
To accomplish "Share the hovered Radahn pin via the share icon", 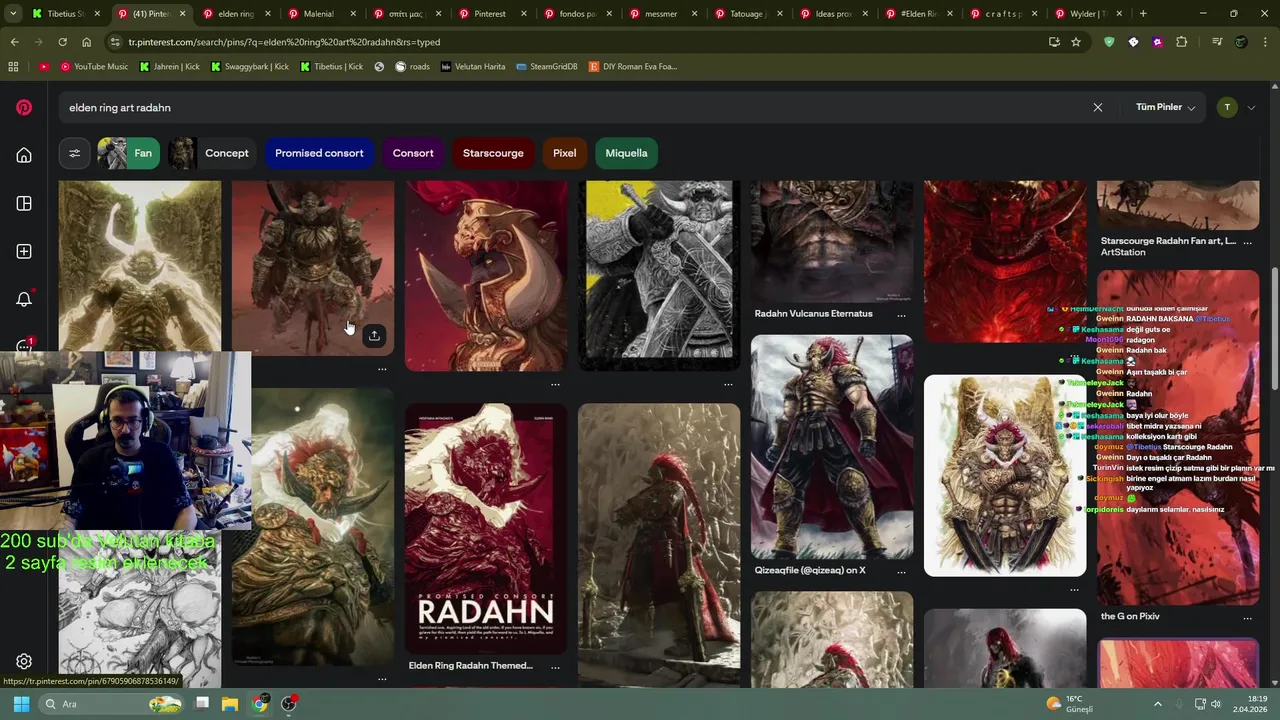I will (x=374, y=336).
